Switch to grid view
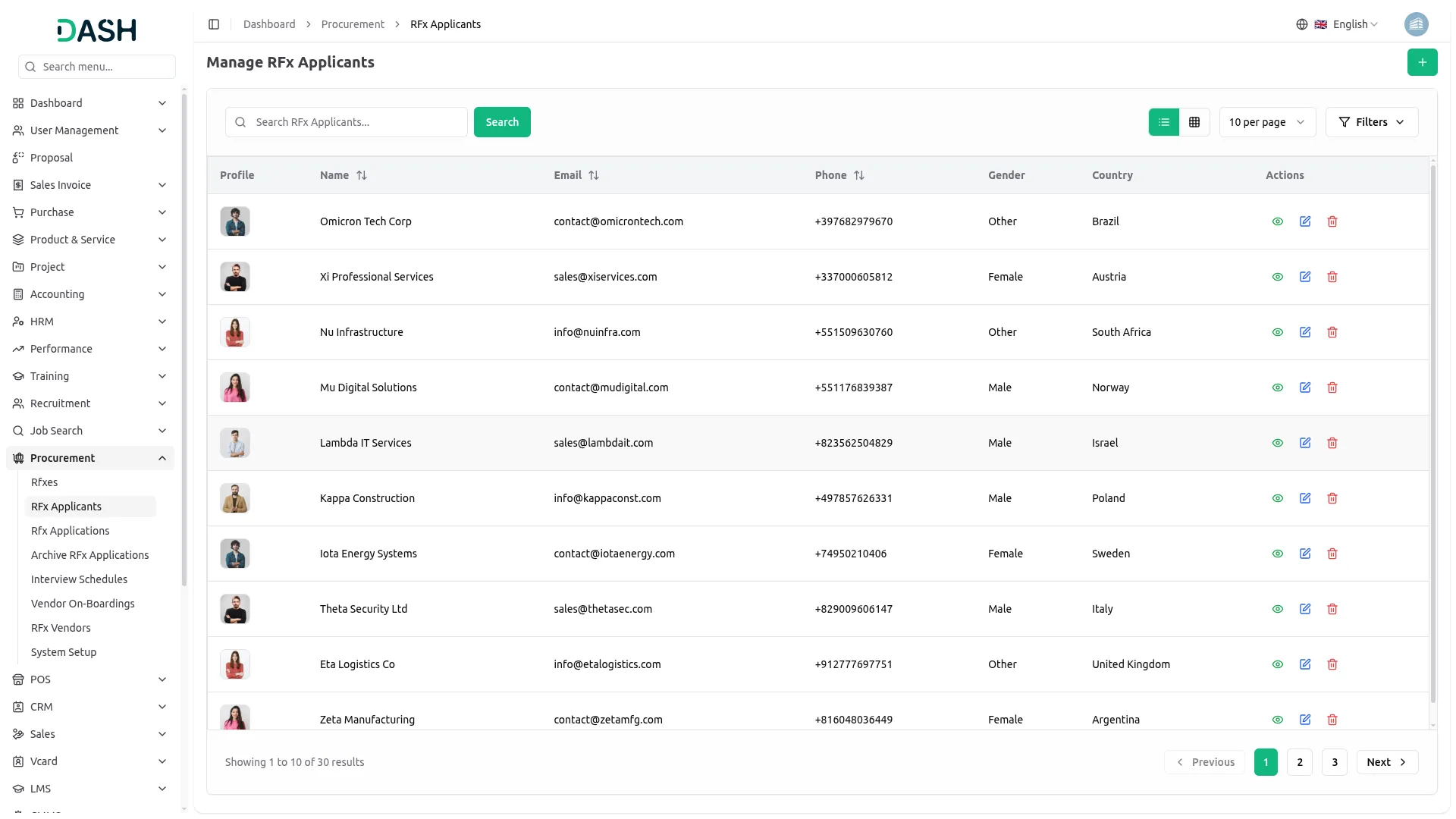1456x819 pixels. [1194, 122]
